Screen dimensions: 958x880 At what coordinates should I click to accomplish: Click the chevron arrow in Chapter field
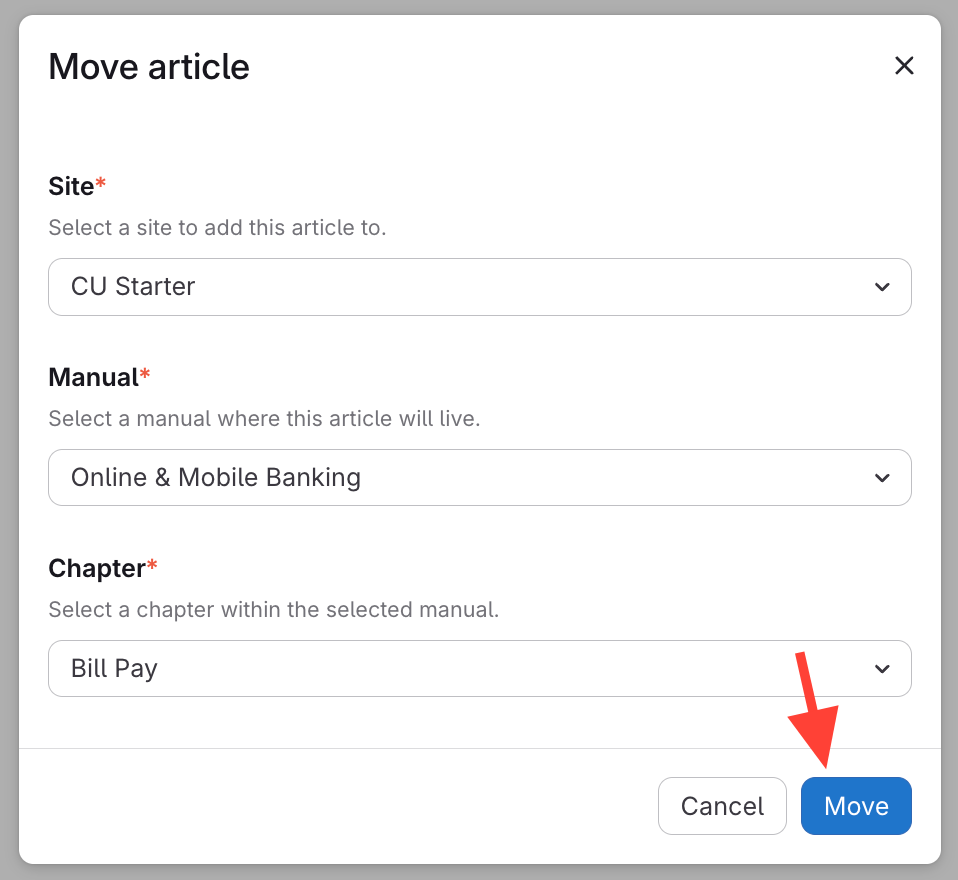point(882,668)
